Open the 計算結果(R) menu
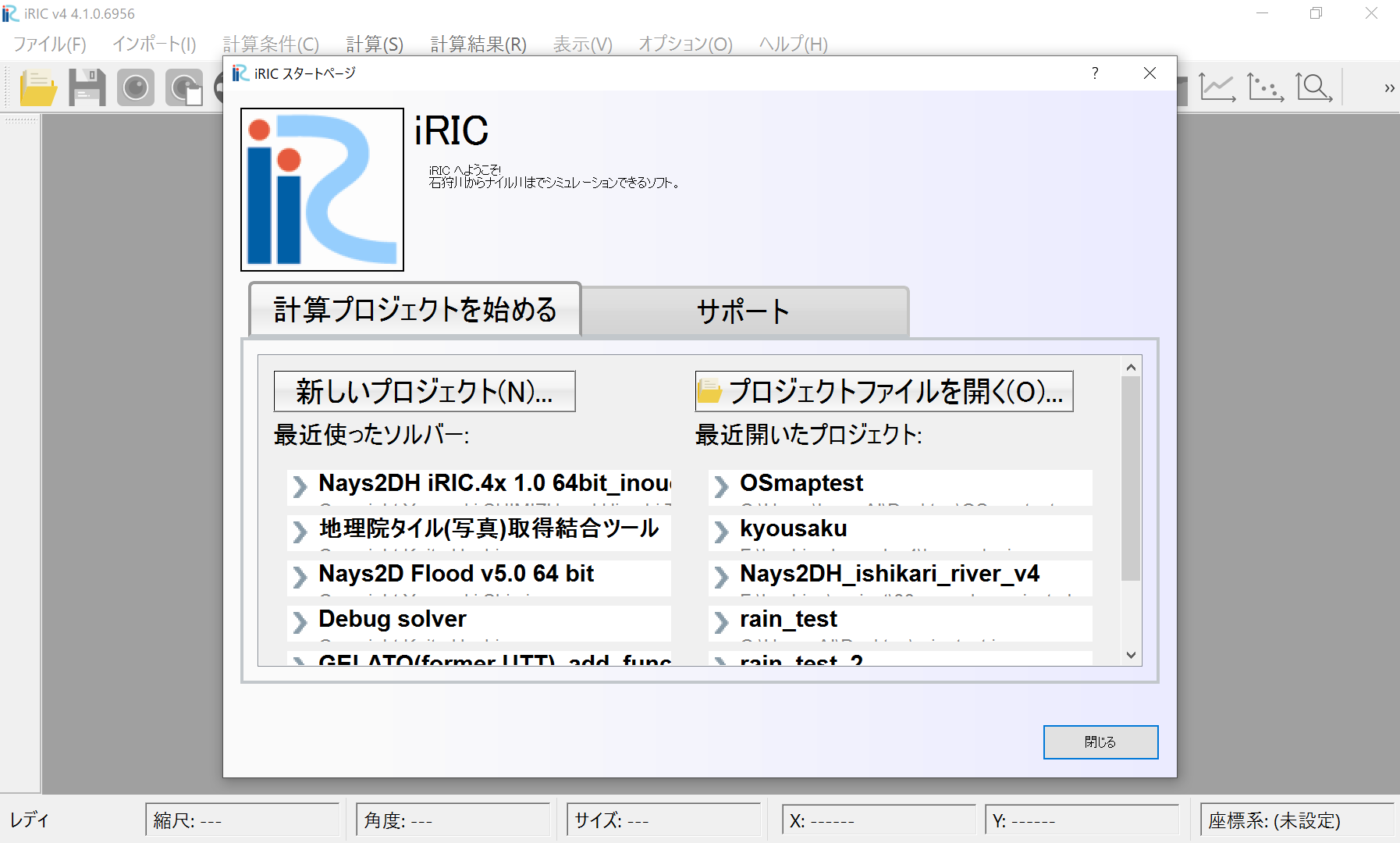 click(x=478, y=44)
